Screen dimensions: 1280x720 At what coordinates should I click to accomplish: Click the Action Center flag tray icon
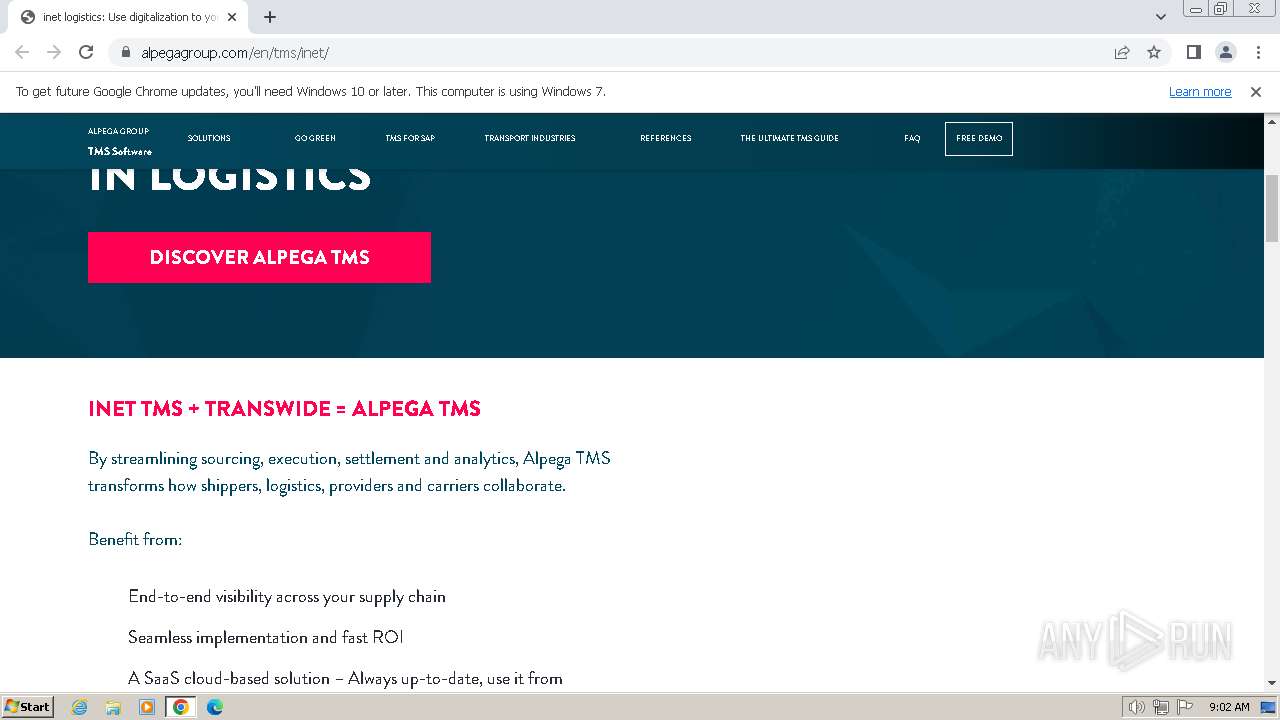click(1185, 707)
